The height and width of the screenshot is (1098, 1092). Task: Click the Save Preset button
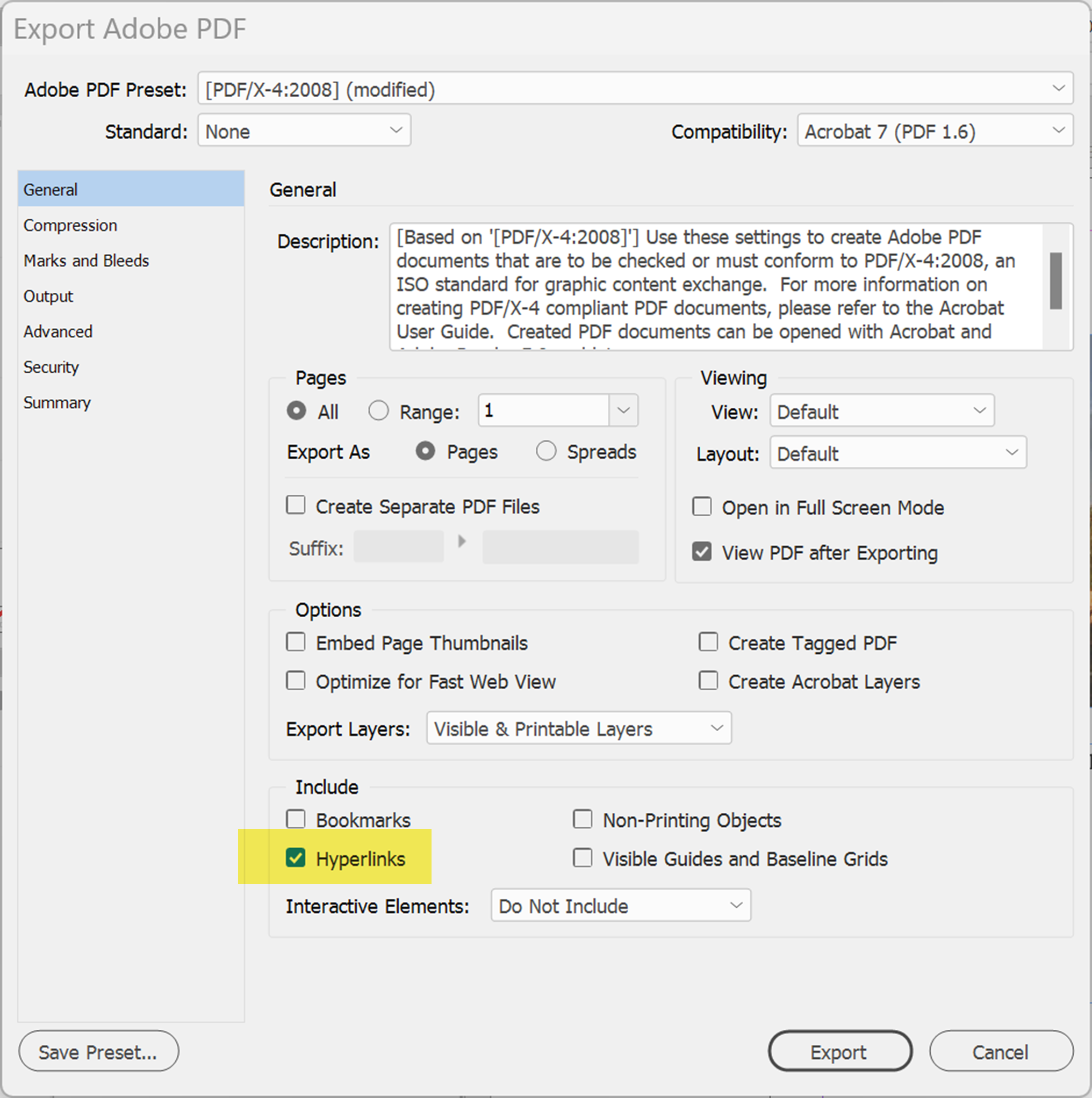pos(98,1051)
